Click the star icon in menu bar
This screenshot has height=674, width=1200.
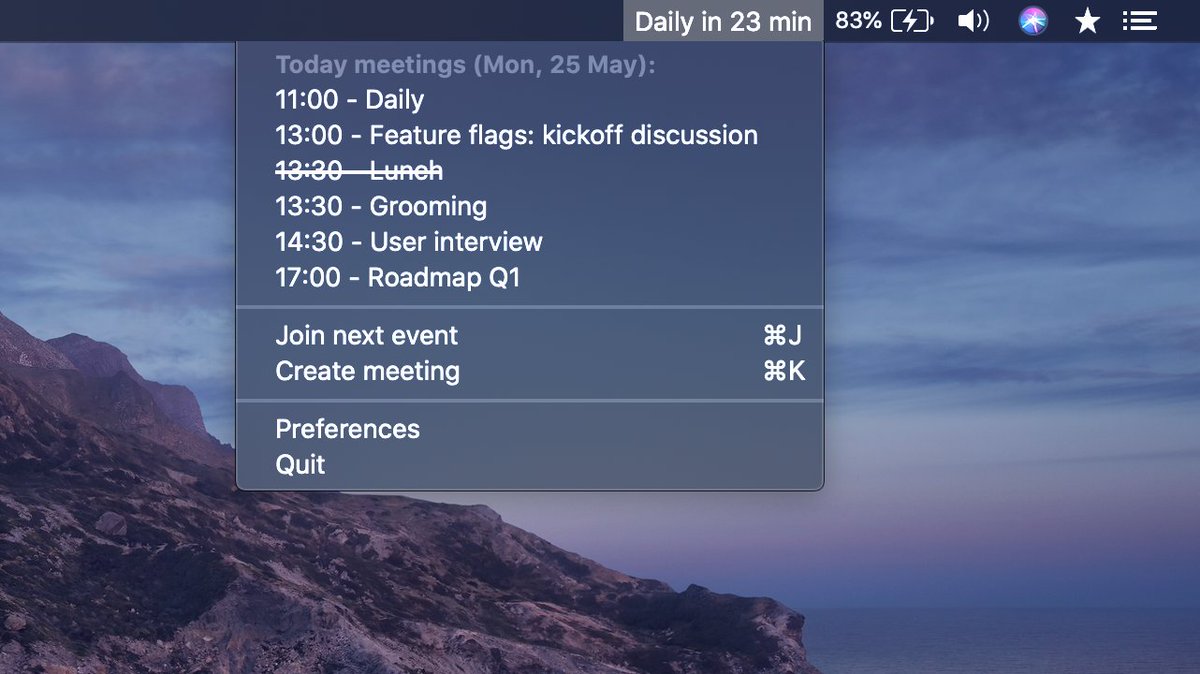tap(1087, 20)
